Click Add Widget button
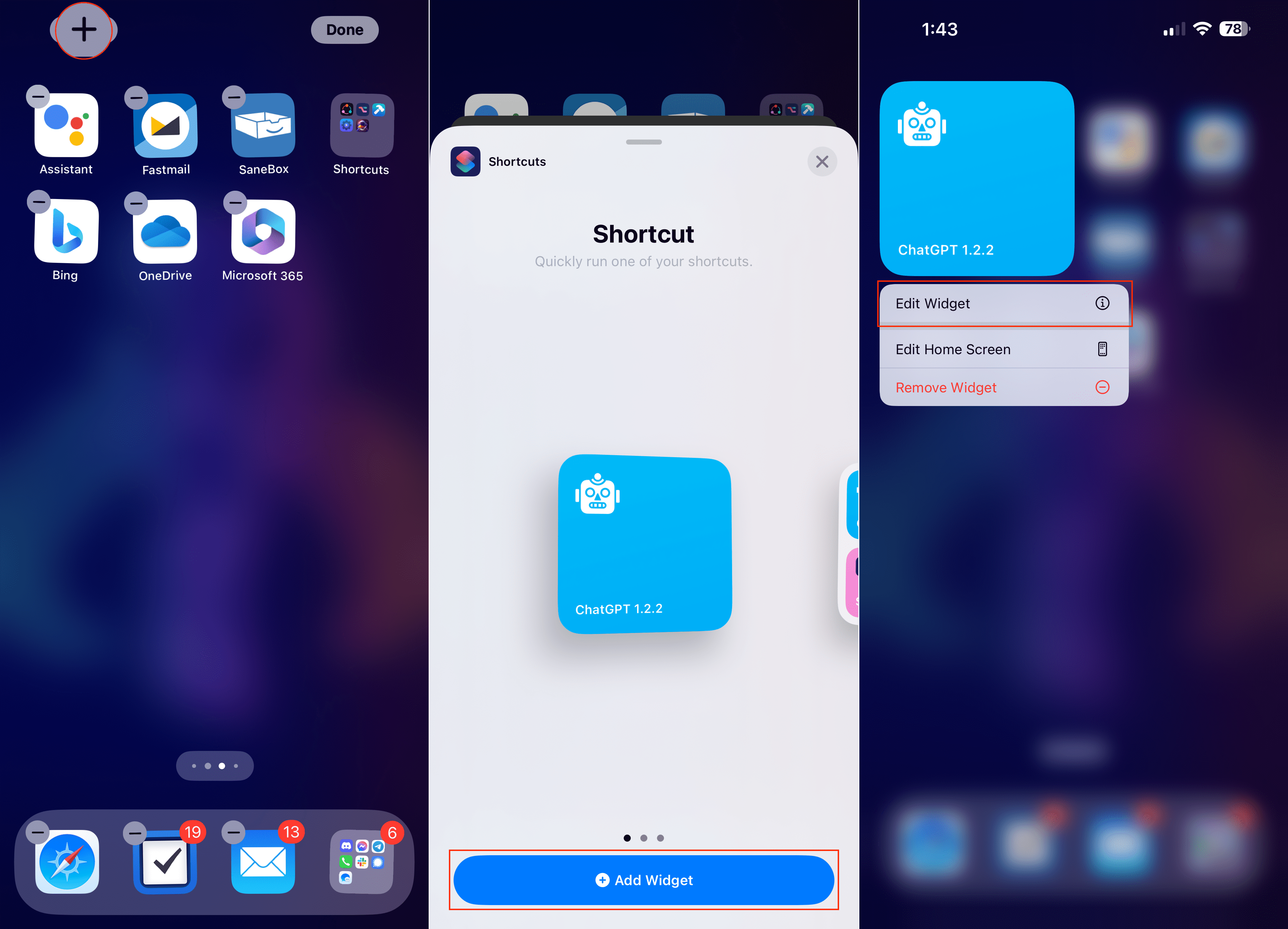1288x929 pixels. click(x=644, y=880)
